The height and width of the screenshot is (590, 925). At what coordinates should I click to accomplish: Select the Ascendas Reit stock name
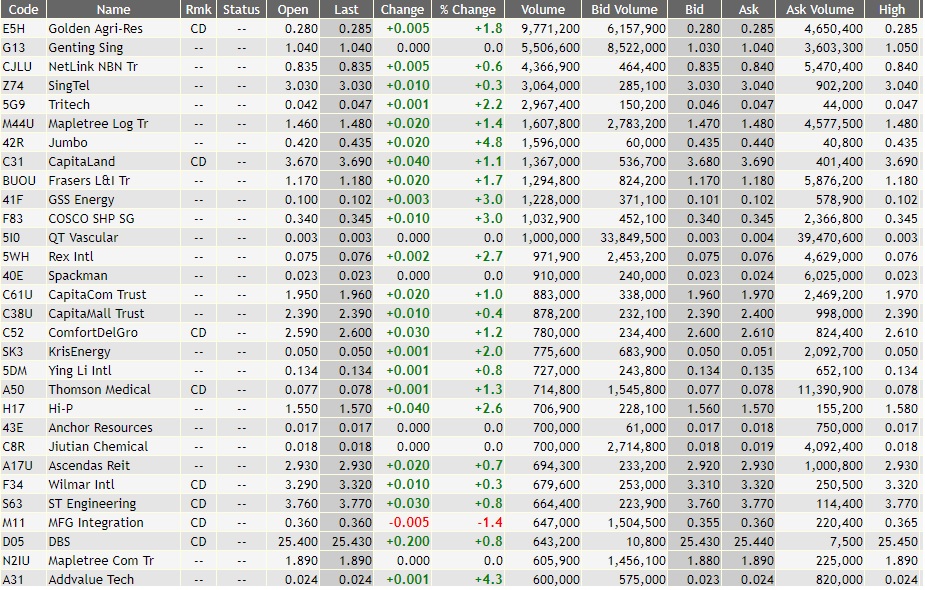click(89, 466)
